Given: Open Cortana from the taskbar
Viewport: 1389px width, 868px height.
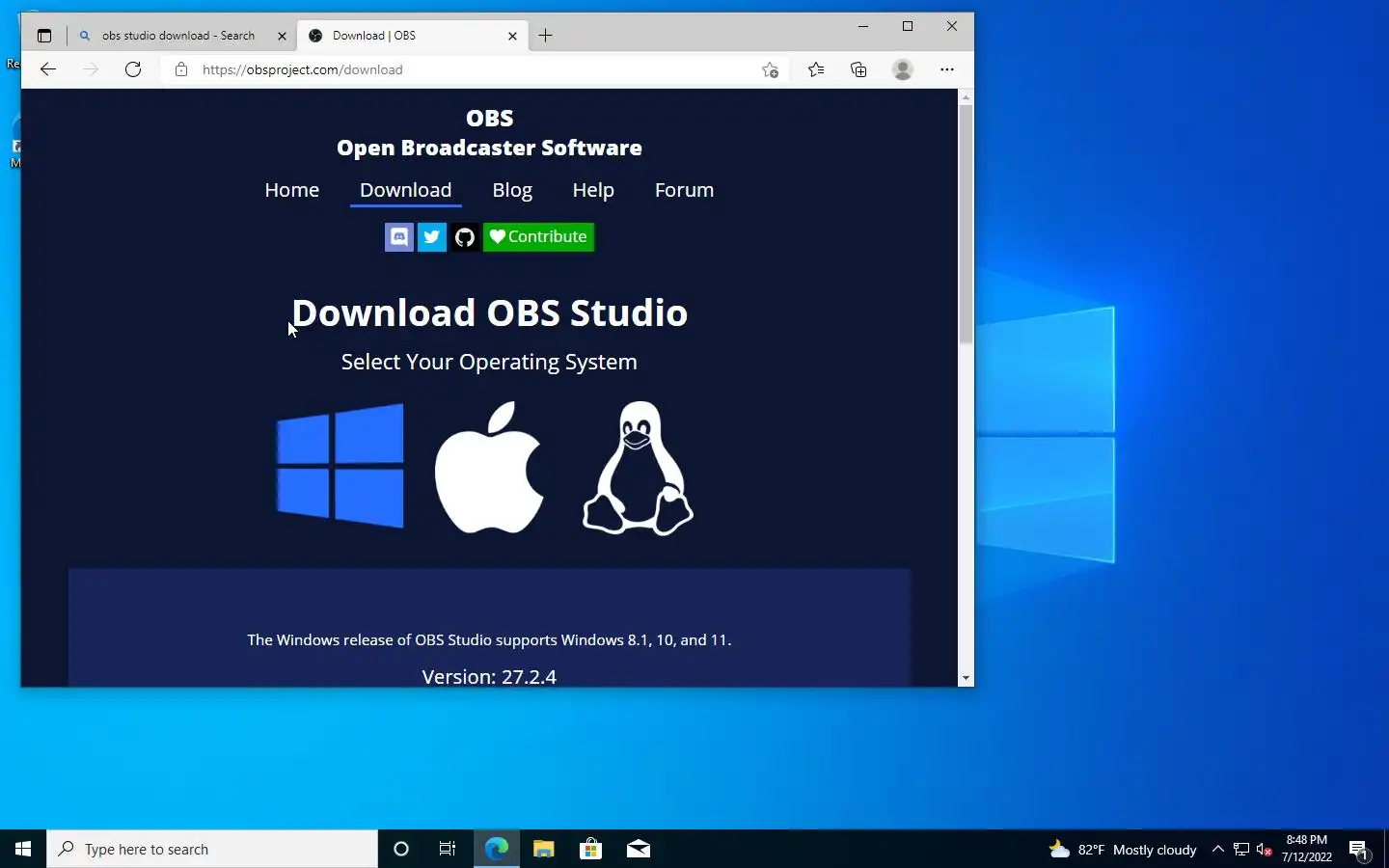Looking at the screenshot, I should click(401, 849).
